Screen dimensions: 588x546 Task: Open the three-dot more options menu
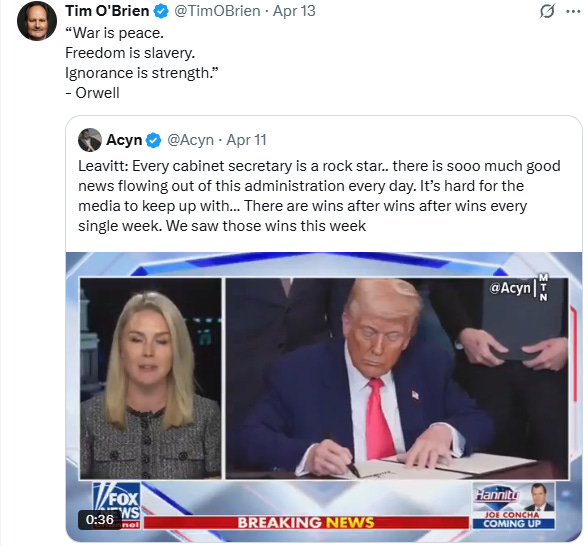[x=573, y=11]
